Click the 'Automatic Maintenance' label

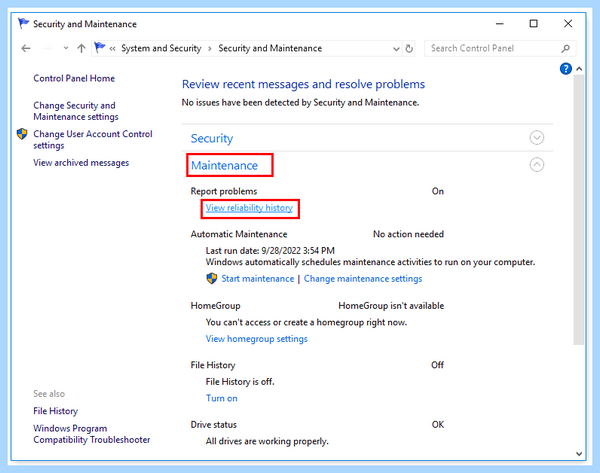click(239, 234)
